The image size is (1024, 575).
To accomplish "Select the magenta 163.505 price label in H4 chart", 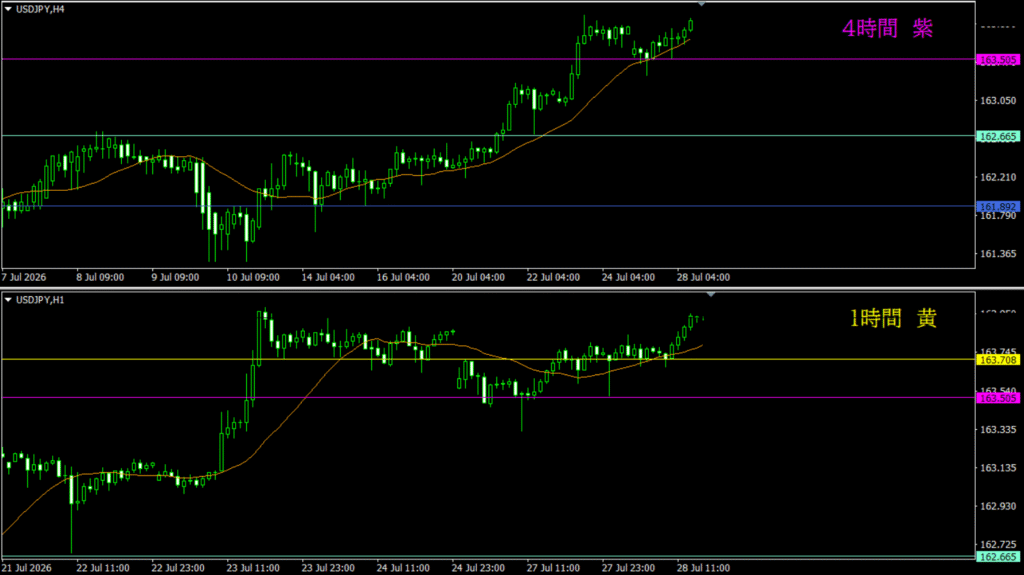I will coord(998,60).
